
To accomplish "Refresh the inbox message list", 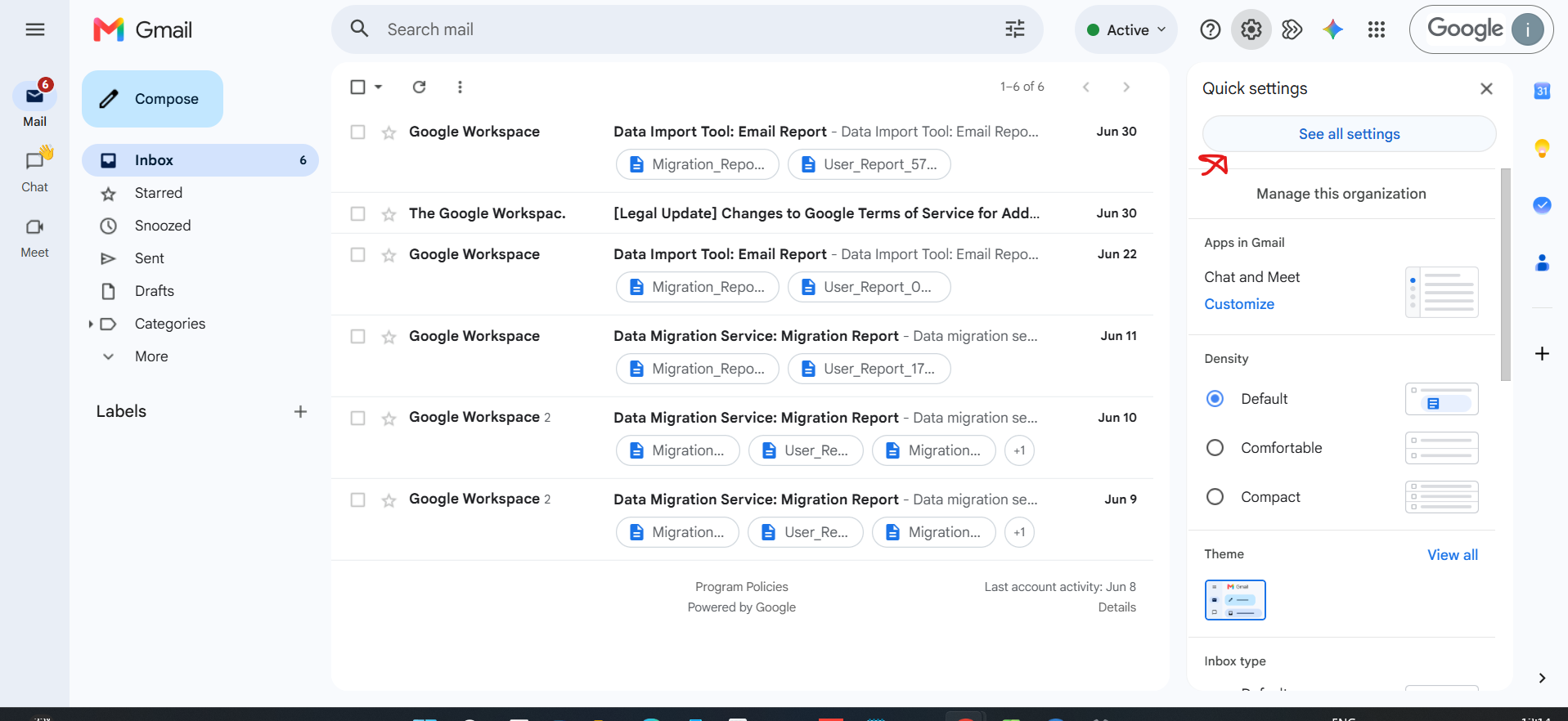I will click(x=419, y=87).
